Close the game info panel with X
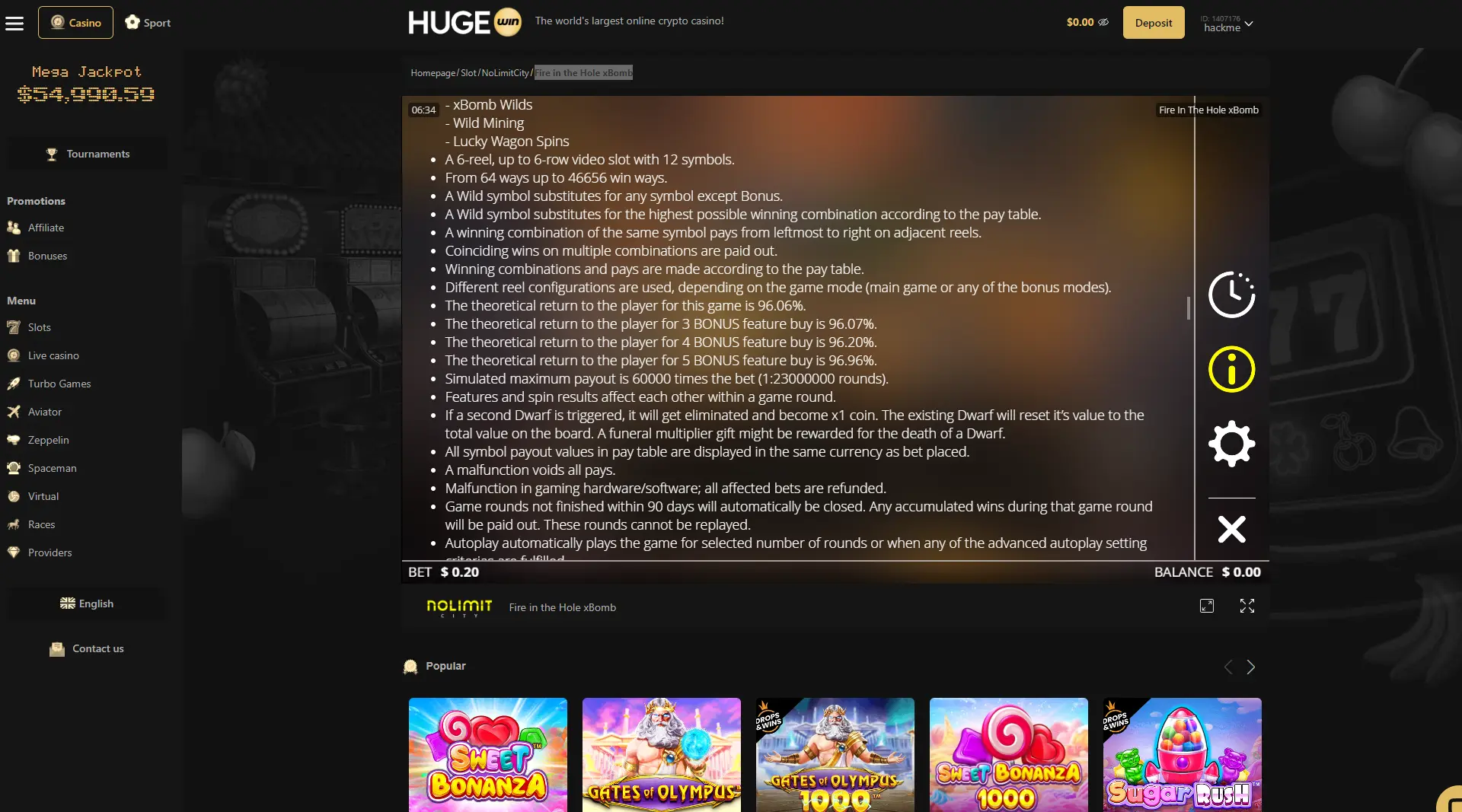 [x=1231, y=529]
